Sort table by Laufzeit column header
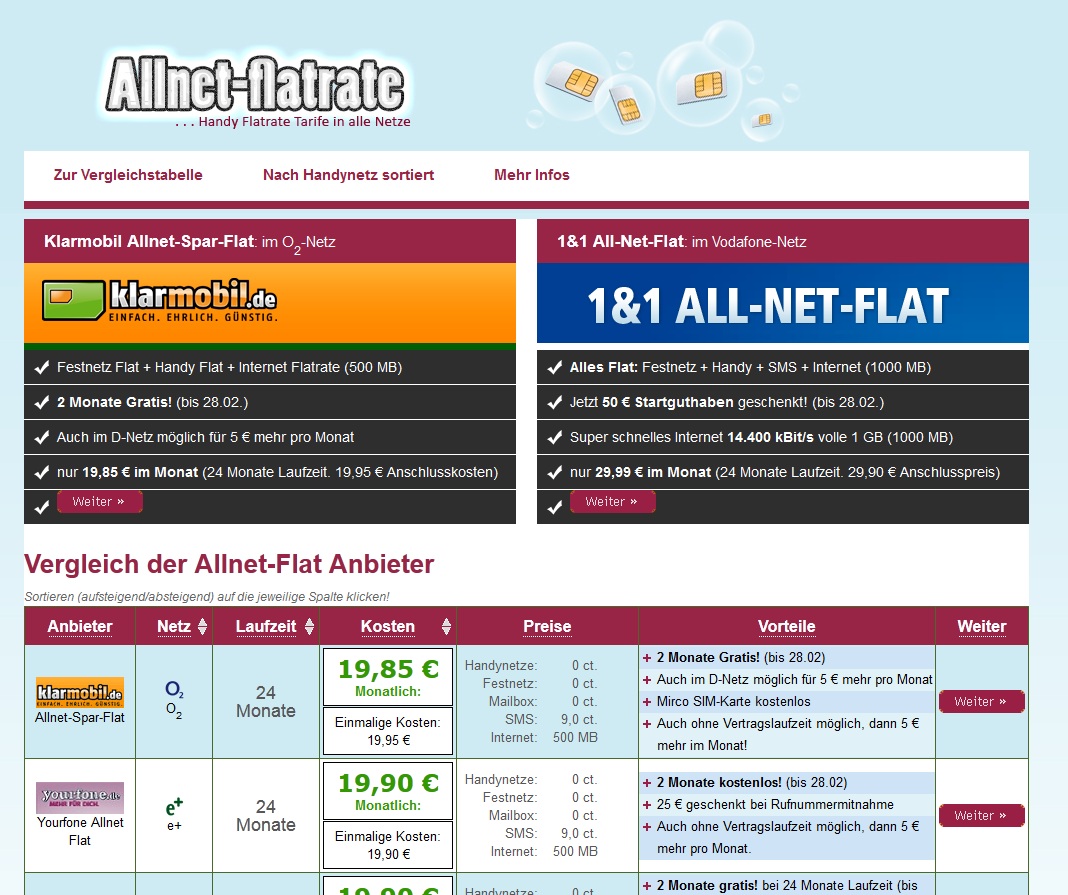 [x=266, y=627]
